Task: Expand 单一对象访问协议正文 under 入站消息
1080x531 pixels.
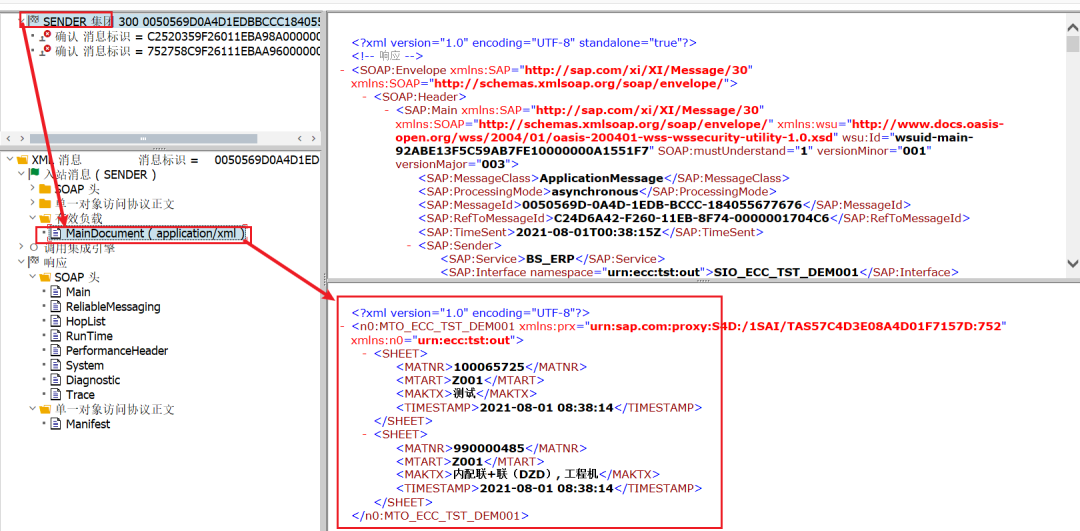Action: click(32, 204)
